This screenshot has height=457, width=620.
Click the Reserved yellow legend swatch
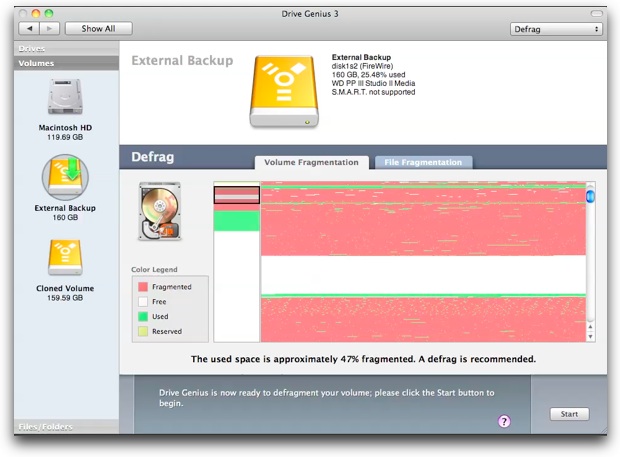coord(143,331)
